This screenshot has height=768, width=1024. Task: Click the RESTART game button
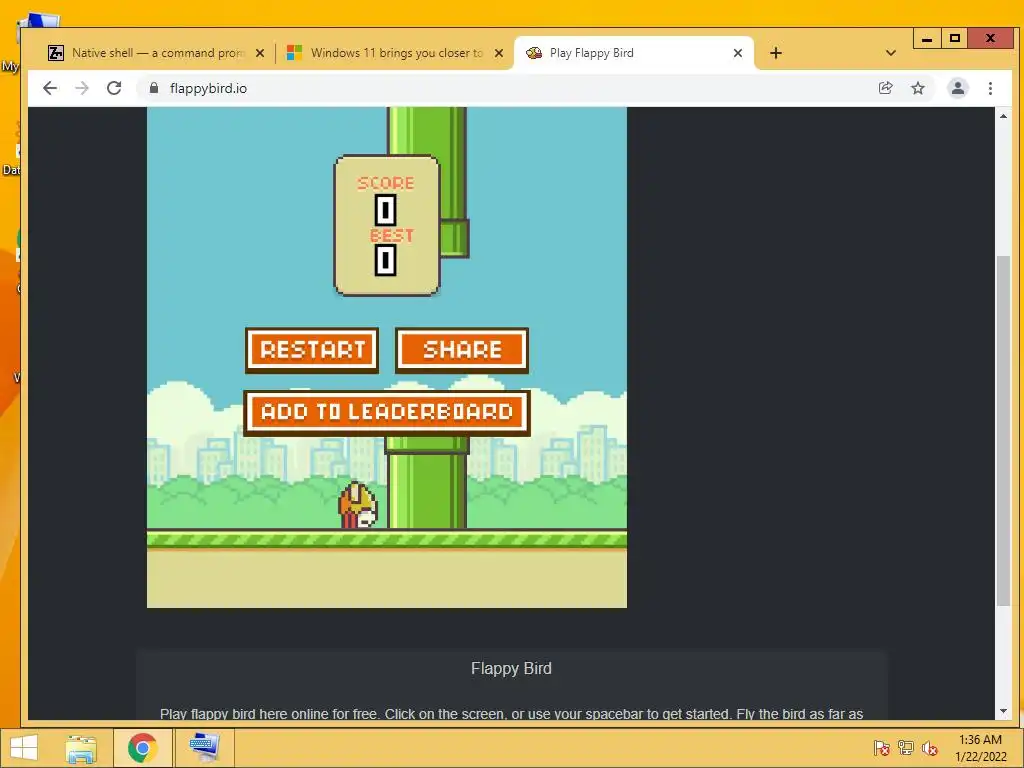312,350
